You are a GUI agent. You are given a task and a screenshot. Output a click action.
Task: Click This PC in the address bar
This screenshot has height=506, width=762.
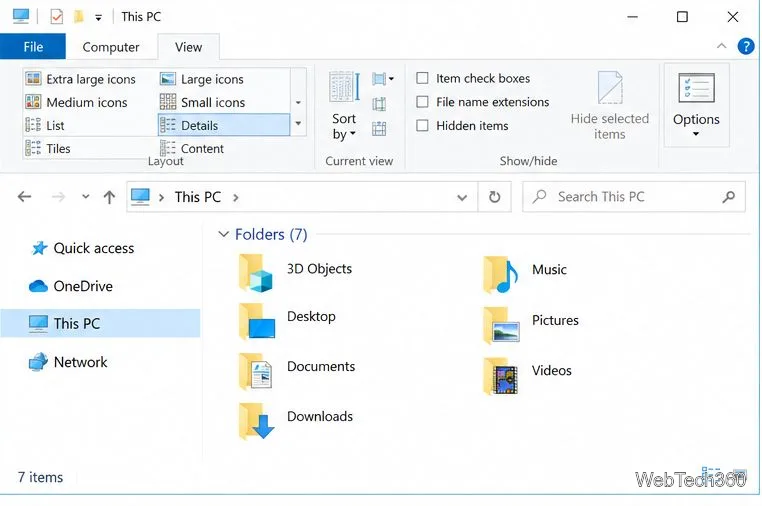coord(198,197)
